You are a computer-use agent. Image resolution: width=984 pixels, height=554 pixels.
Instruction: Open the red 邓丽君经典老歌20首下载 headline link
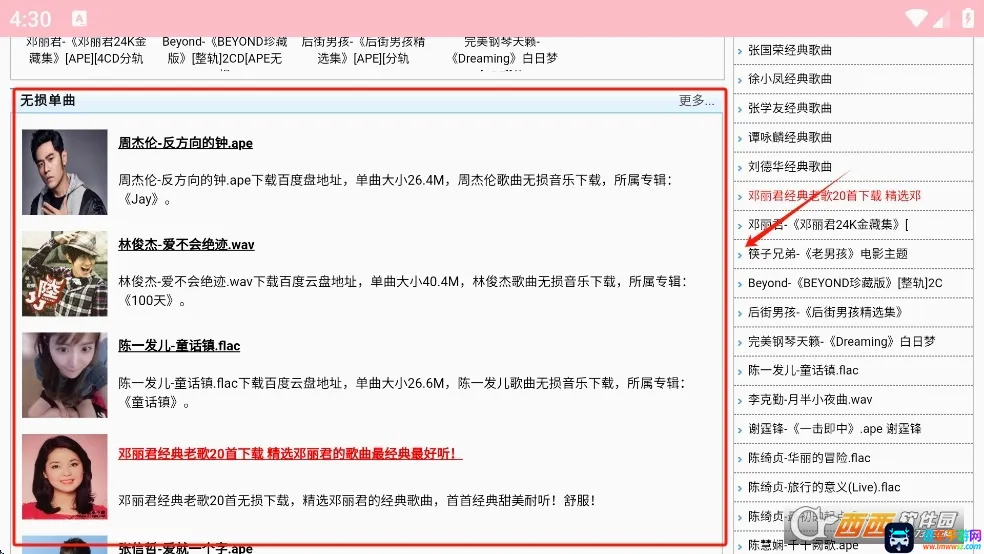290,454
